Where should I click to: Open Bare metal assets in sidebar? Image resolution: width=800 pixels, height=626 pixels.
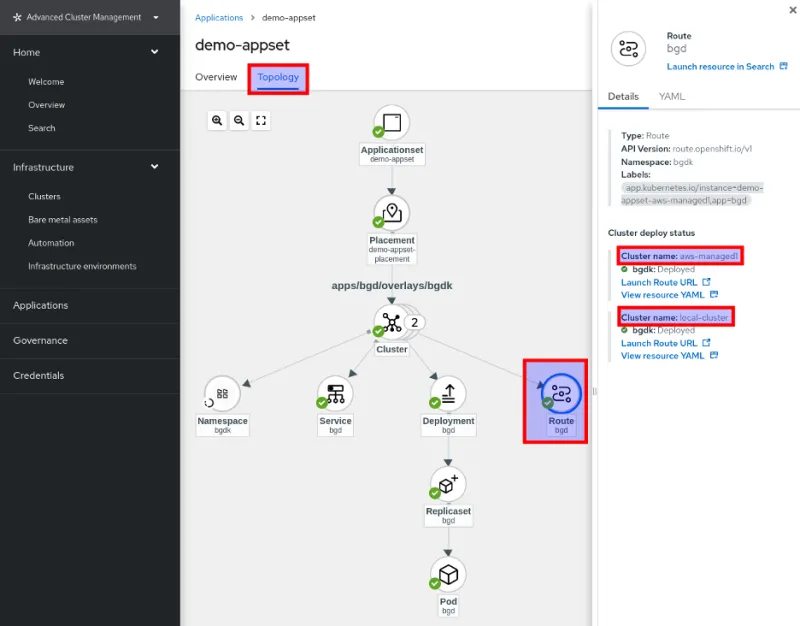(63, 220)
